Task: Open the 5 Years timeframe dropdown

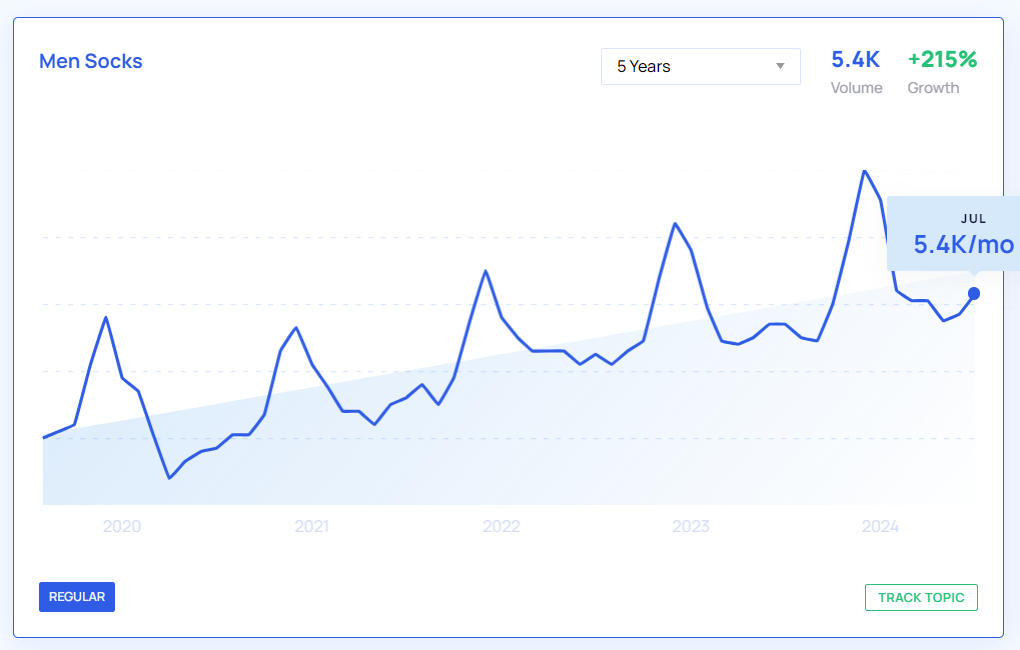Action: click(x=700, y=66)
